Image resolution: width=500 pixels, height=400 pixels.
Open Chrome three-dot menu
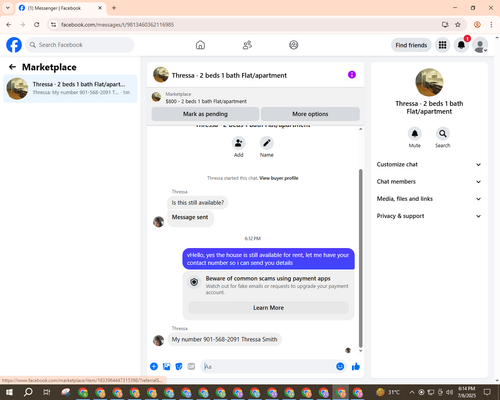tap(491, 25)
